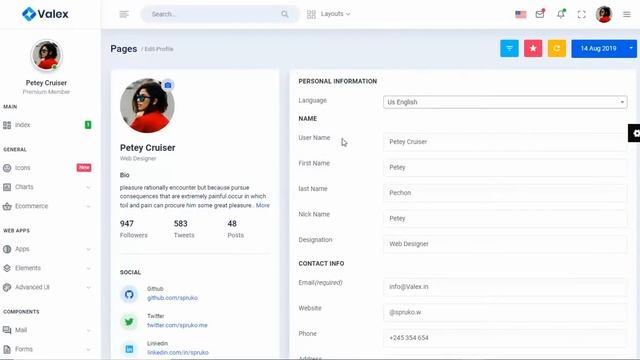
Task: Expand the Mail sidebar menu
Action: pyautogui.click(x=47, y=330)
